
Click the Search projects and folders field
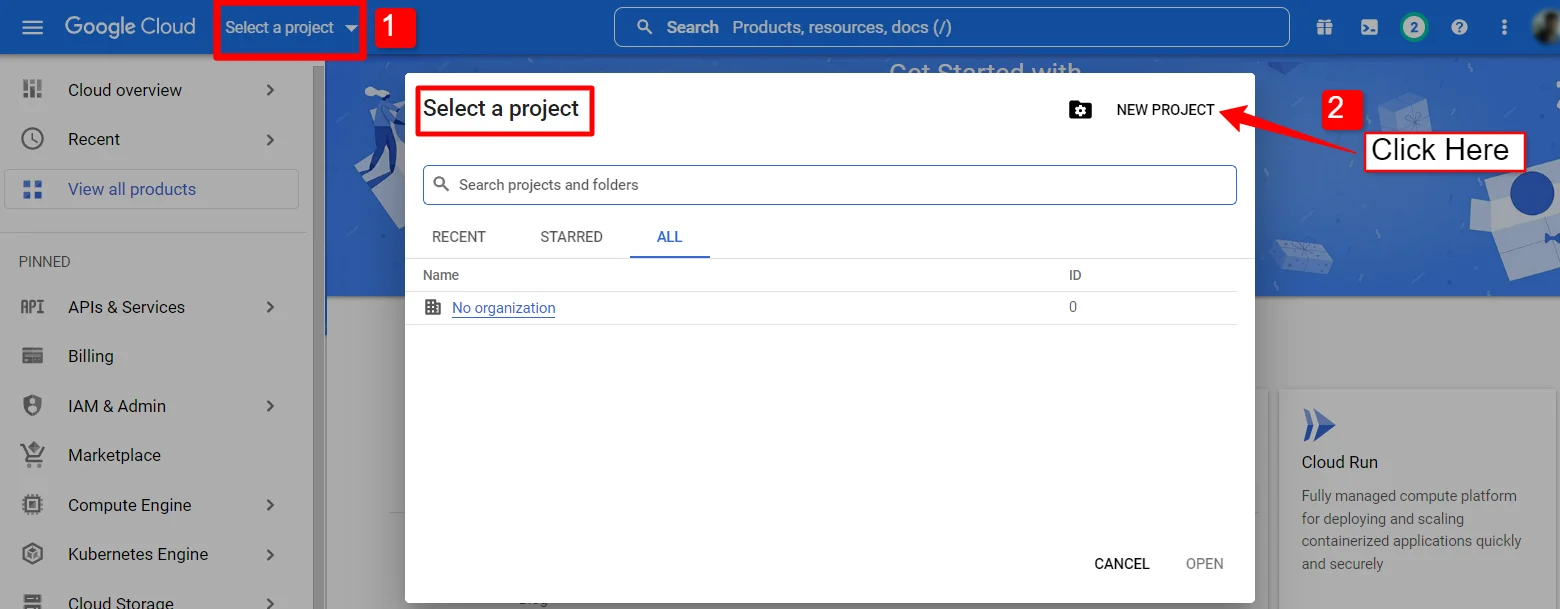click(830, 185)
